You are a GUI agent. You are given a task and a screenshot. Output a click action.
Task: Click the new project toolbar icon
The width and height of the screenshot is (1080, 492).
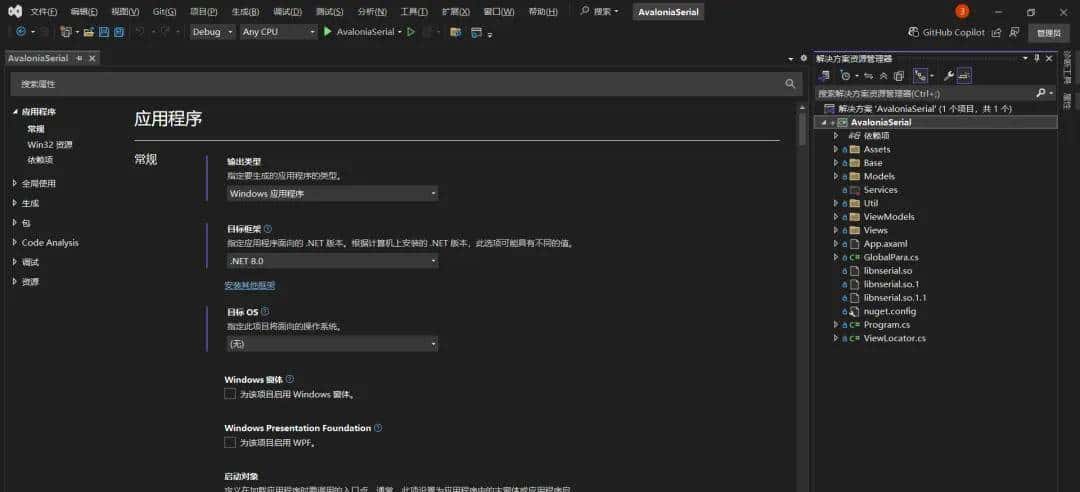click(x=66, y=32)
